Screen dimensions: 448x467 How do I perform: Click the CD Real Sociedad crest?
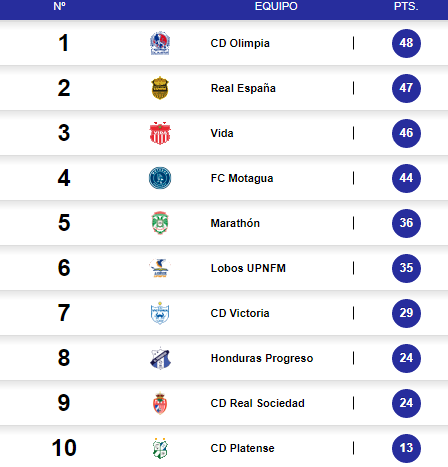pyautogui.click(x=160, y=403)
